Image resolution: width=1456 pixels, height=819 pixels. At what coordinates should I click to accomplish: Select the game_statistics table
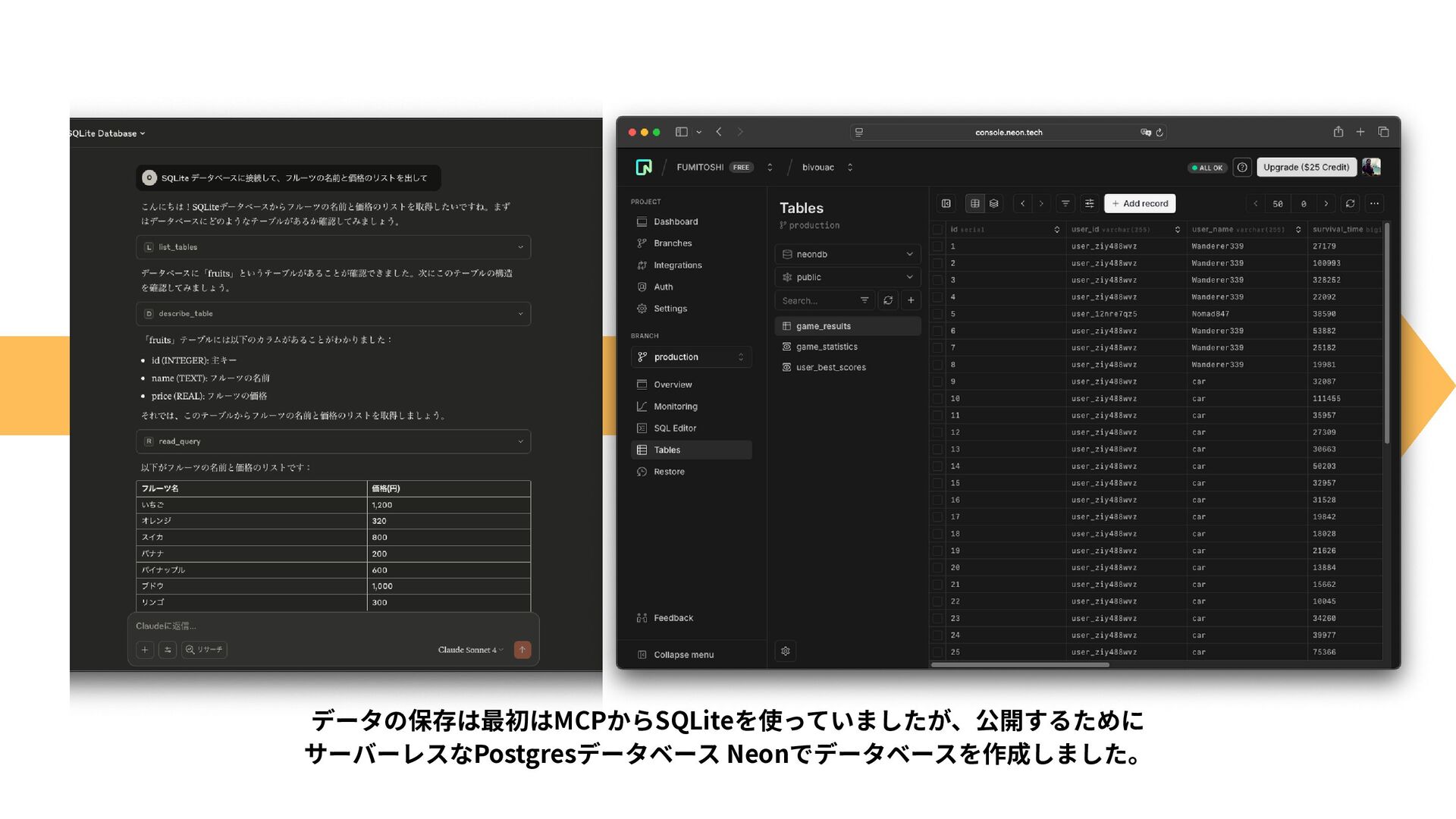(x=848, y=347)
